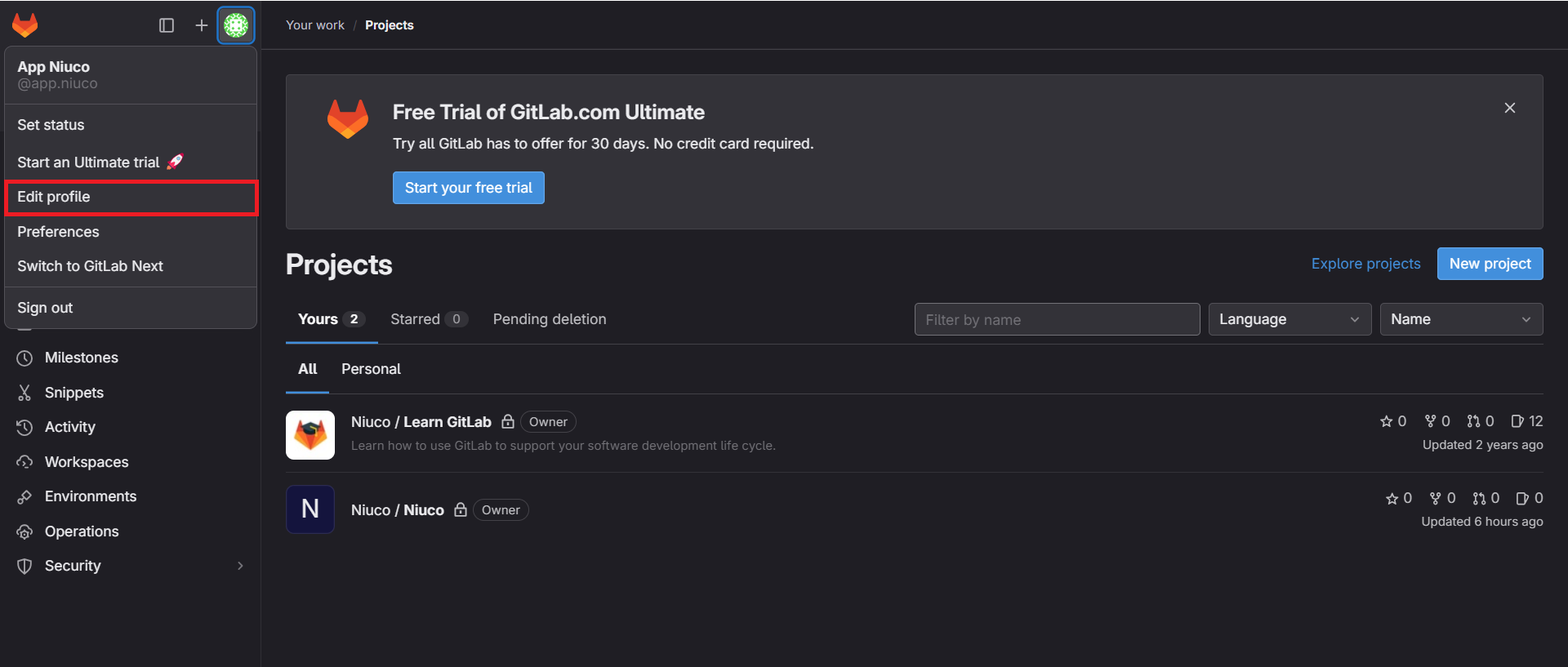1568x667 pixels.
Task: Open the create new plus menu
Action: click(202, 25)
